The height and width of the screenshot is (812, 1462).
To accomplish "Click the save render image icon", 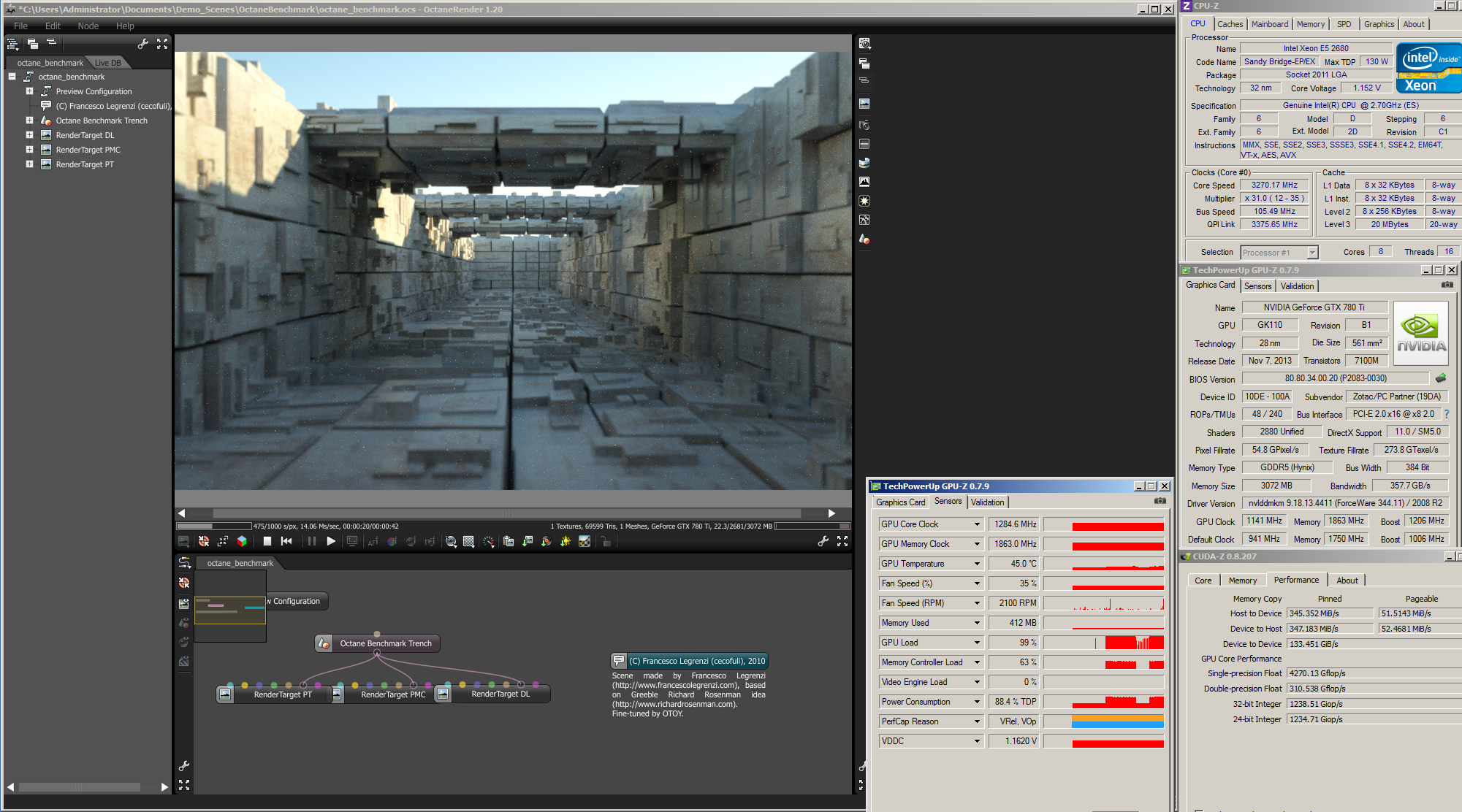I will [x=528, y=541].
